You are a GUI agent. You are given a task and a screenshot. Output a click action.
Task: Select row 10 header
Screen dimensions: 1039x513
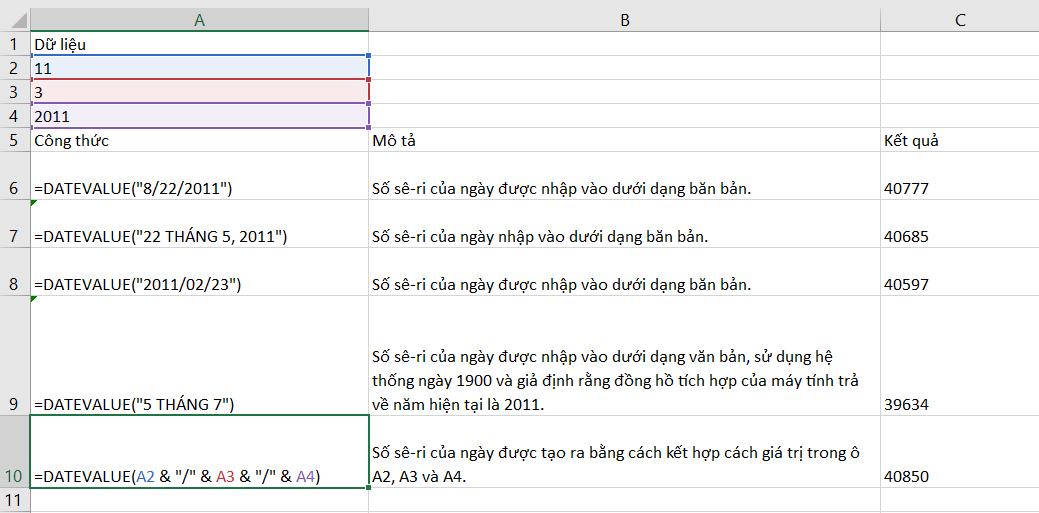(15, 452)
